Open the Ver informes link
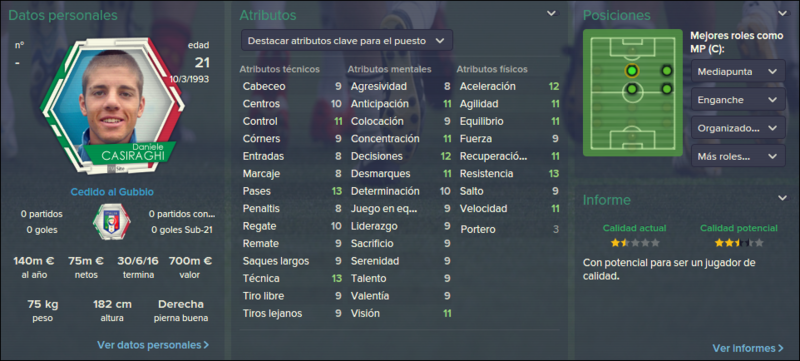This screenshot has height=361, width=800. click(x=748, y=348)
